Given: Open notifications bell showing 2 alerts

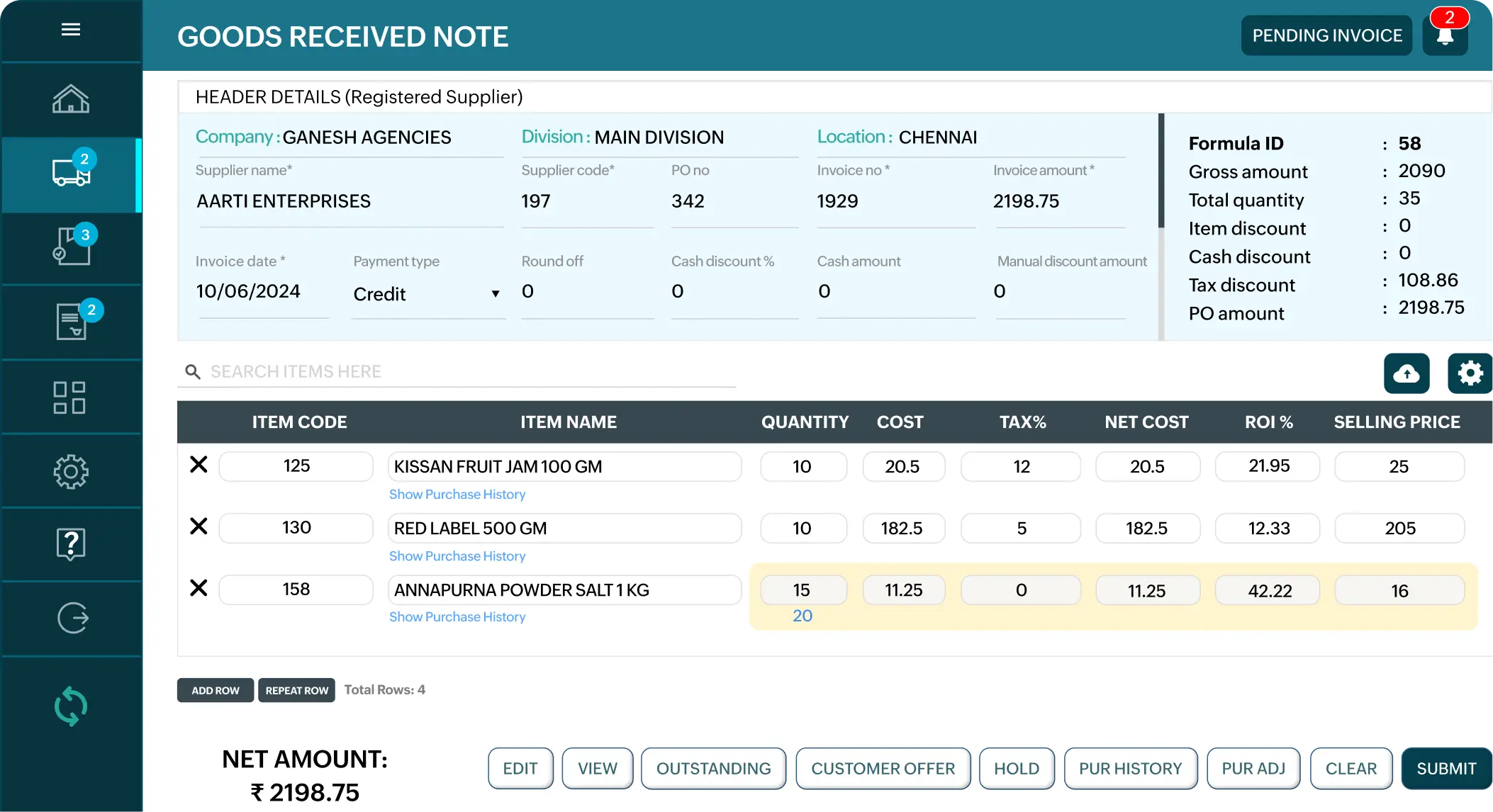Looking at the screenshot, I should coord(1445,35).
